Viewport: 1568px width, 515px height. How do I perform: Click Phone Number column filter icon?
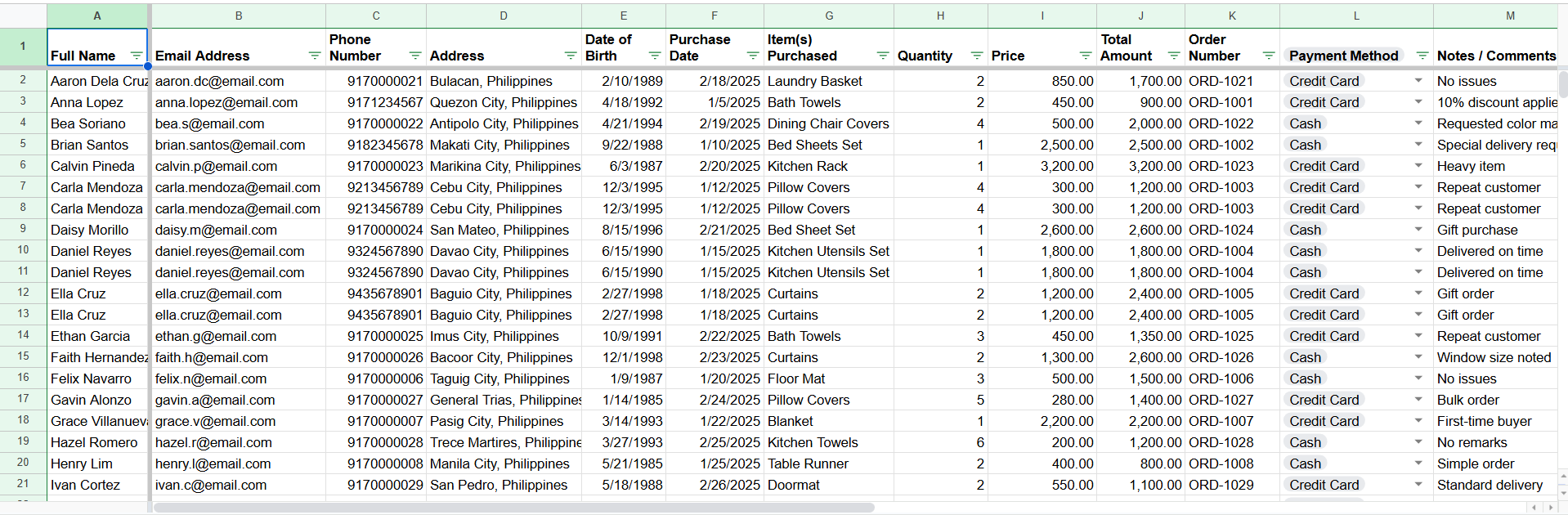(x=415, y=56)
